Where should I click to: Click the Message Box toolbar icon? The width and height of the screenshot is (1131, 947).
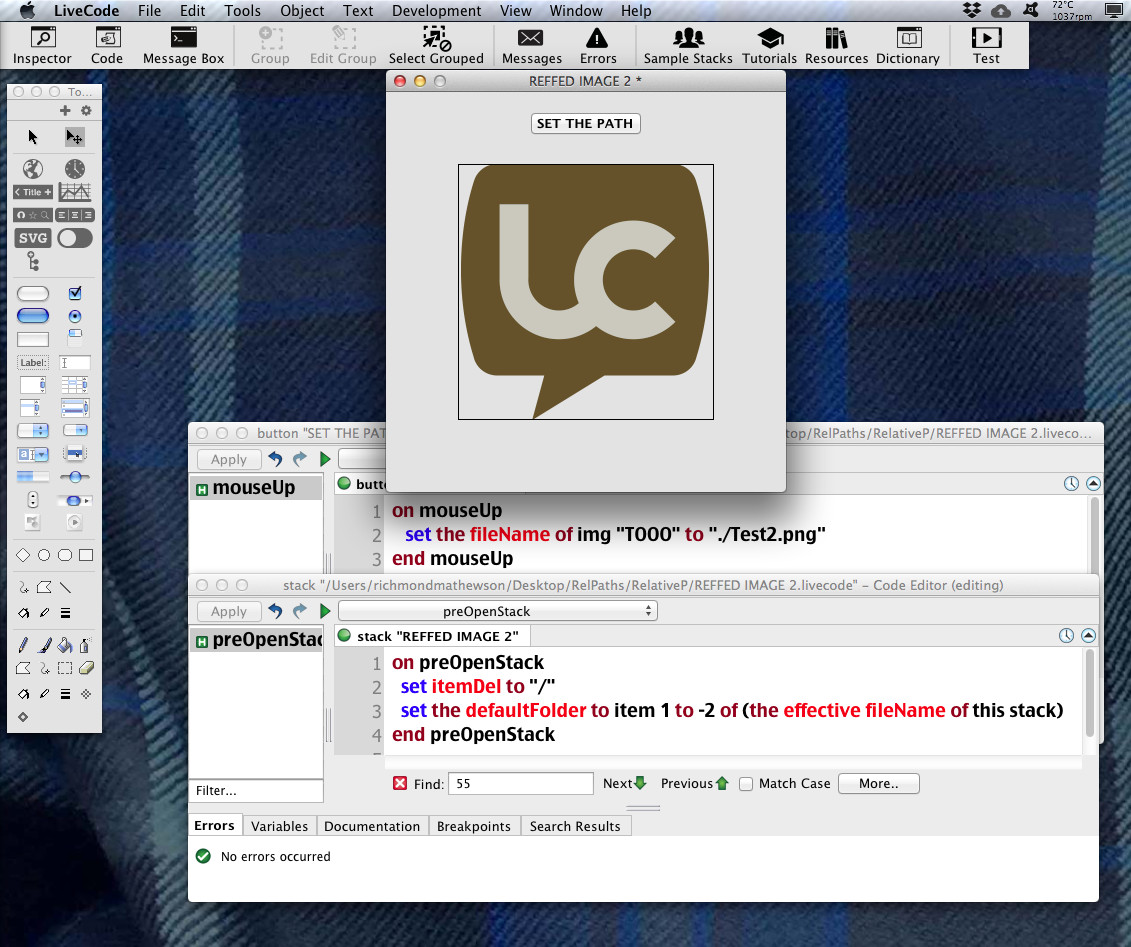click(x=183, y=46)
